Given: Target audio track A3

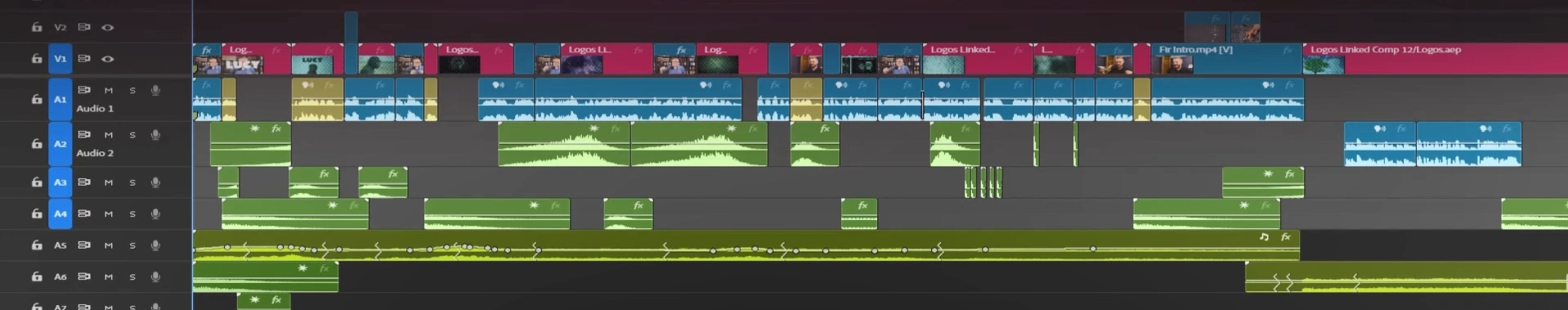Looking at the screenshot, I should tap(60, 182).
